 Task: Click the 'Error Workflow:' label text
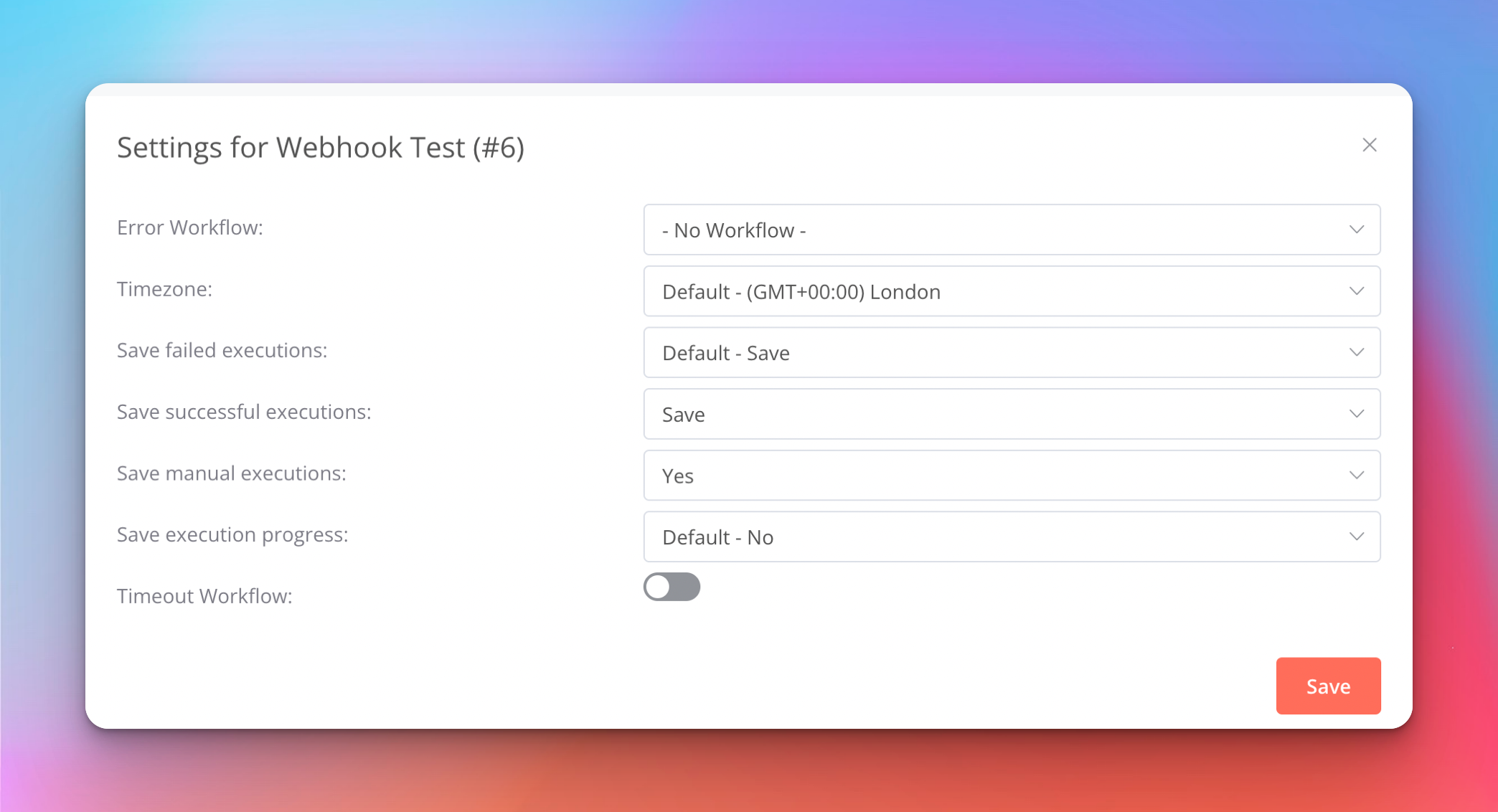(190, 227)
